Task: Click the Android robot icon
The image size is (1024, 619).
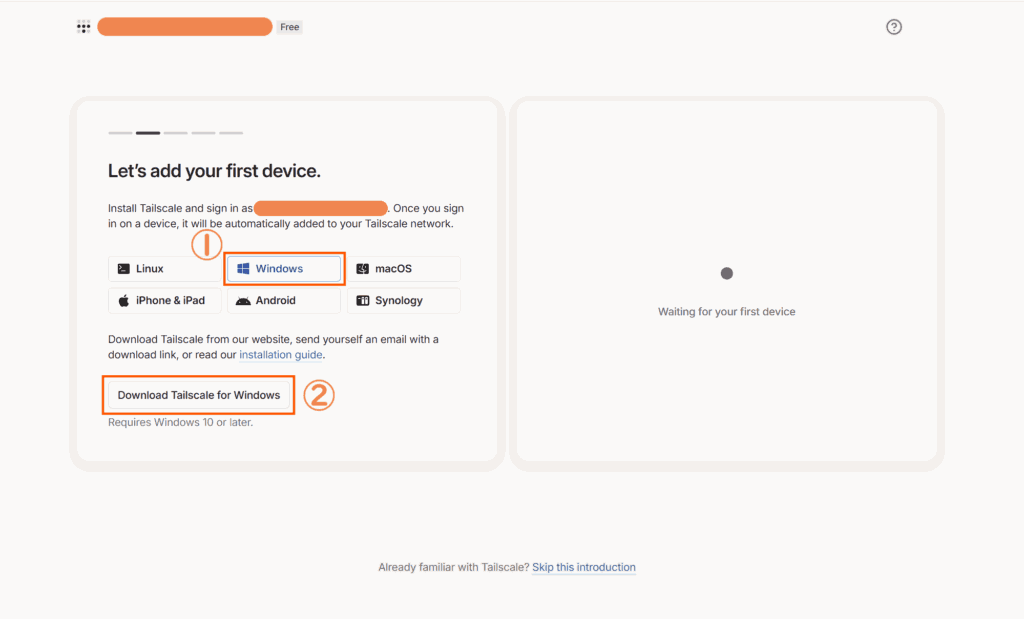Action: (x=243, y=300)
